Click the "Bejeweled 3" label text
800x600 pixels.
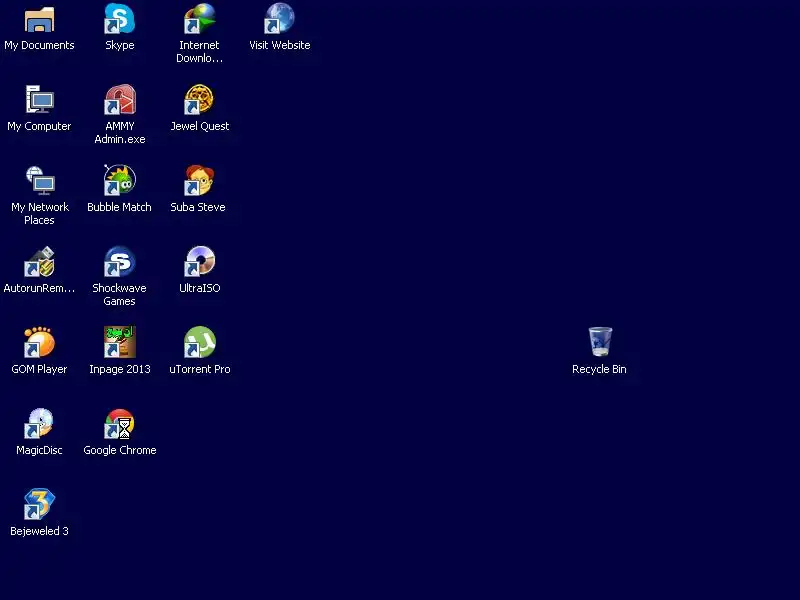(39, 532)
